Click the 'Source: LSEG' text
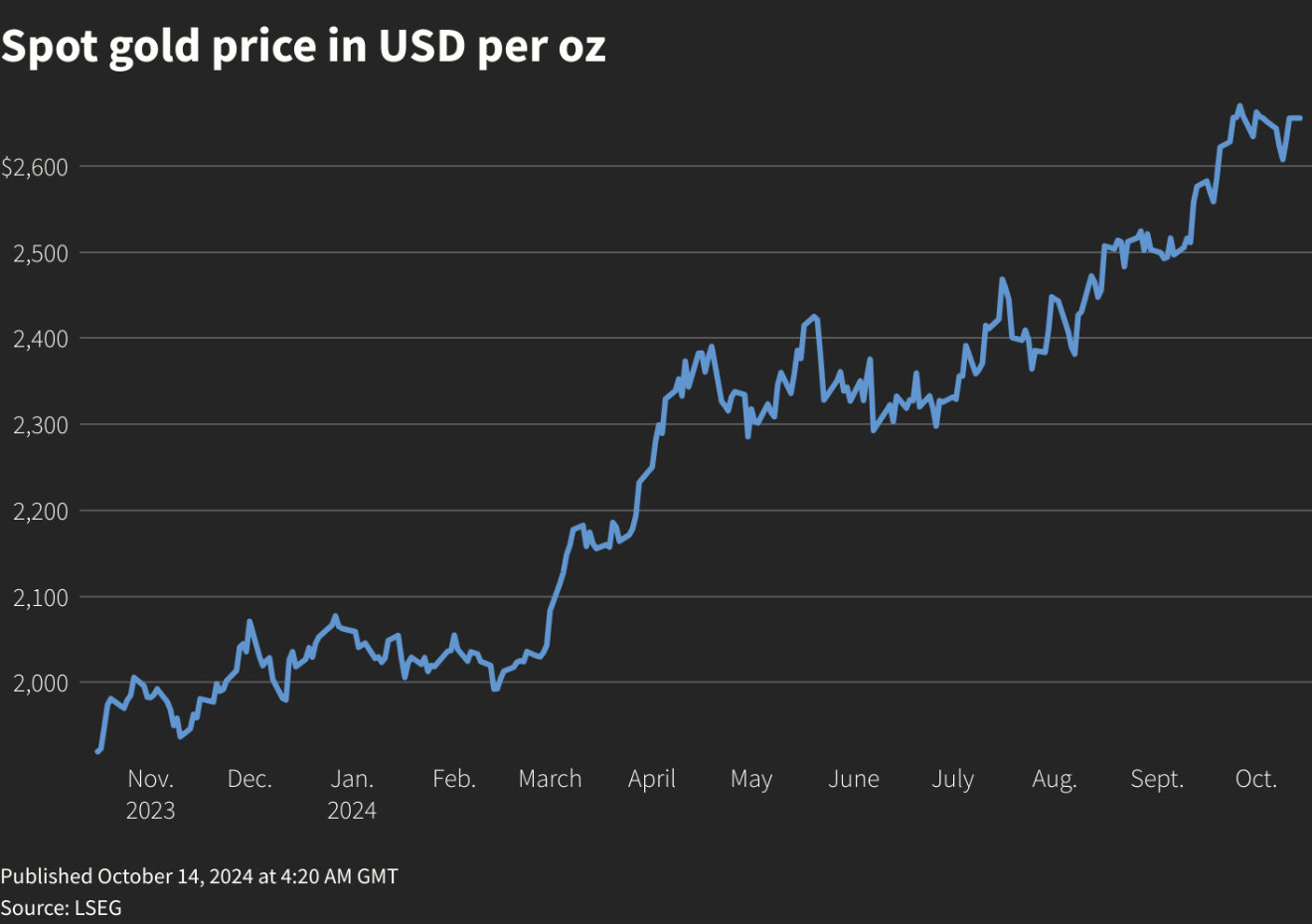The height and width of the screenshot is (924, 1312). point(61,907)
